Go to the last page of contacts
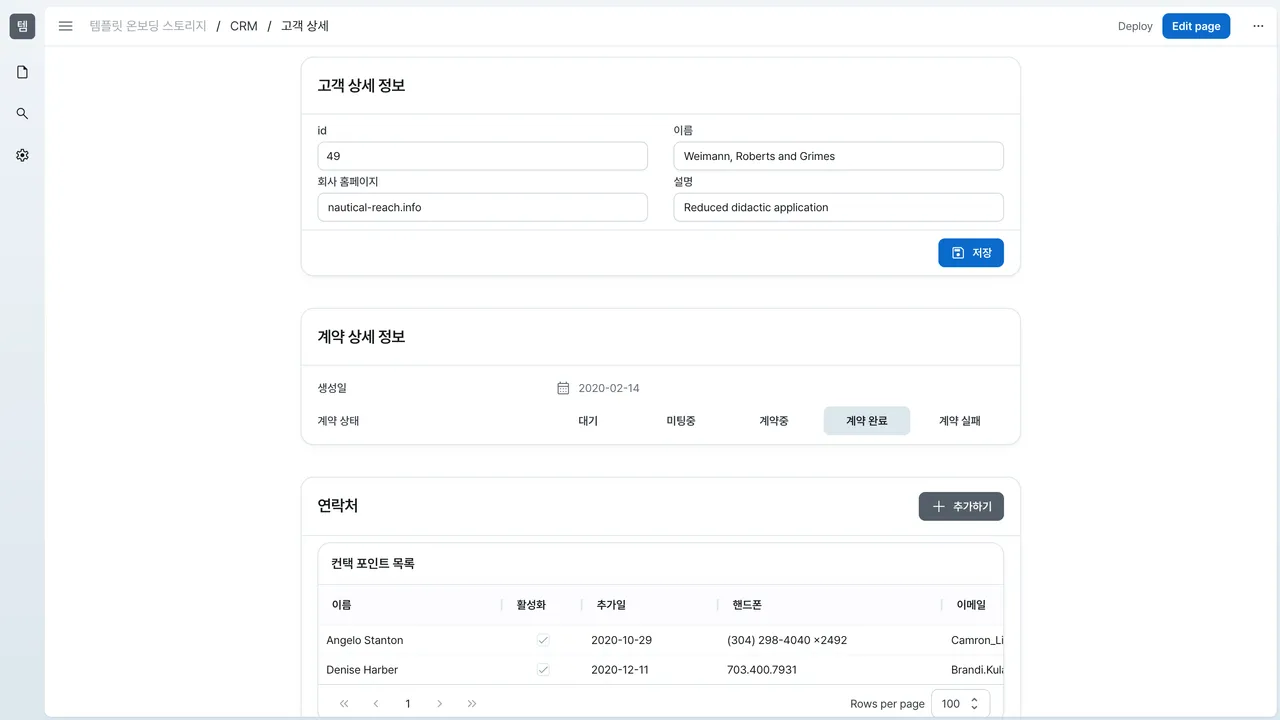Image resolution: width=1280 pixels, height=720 pixels. click(472, 704)
